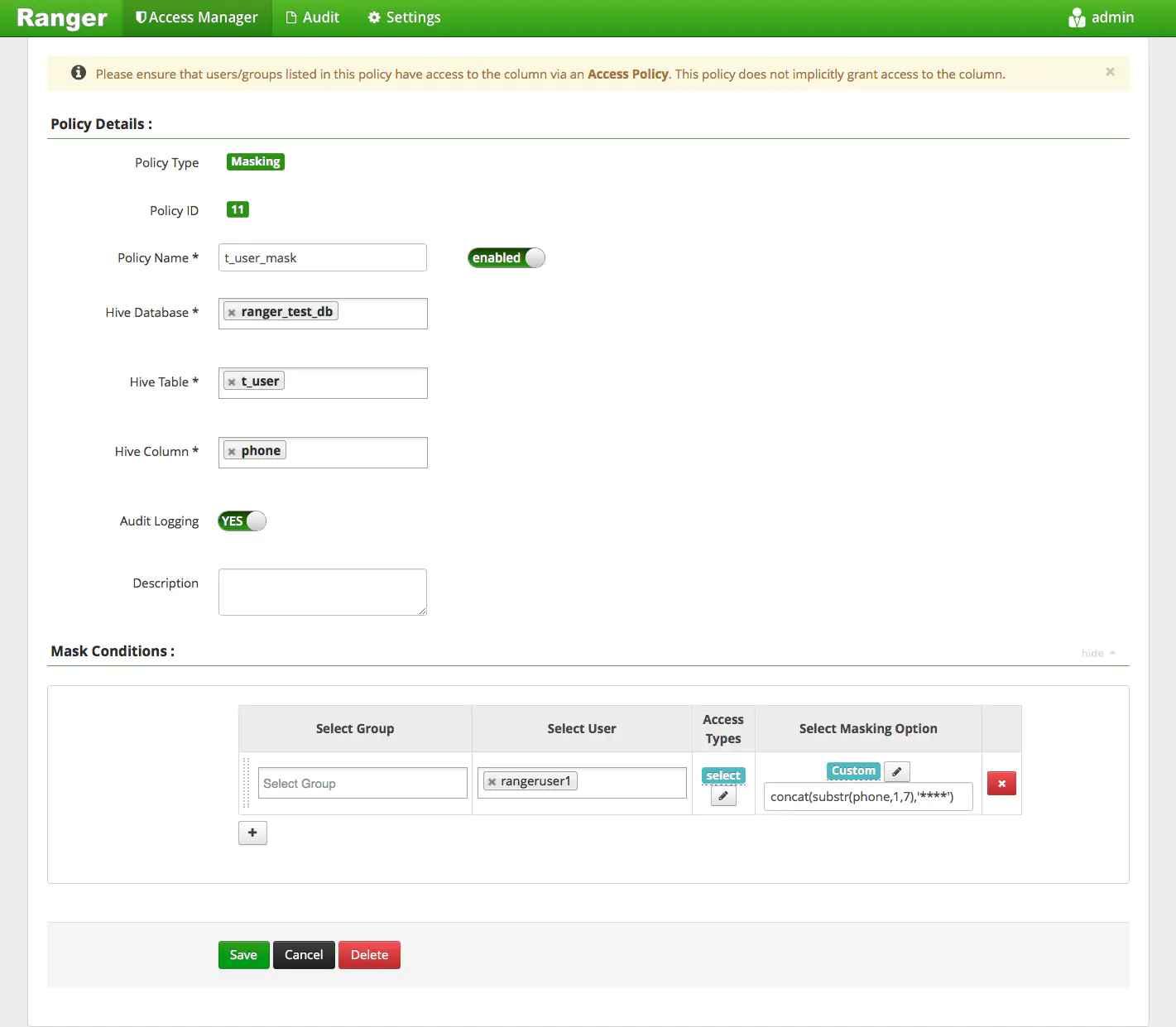Delete the t_user_mask policy

(369, 955)
